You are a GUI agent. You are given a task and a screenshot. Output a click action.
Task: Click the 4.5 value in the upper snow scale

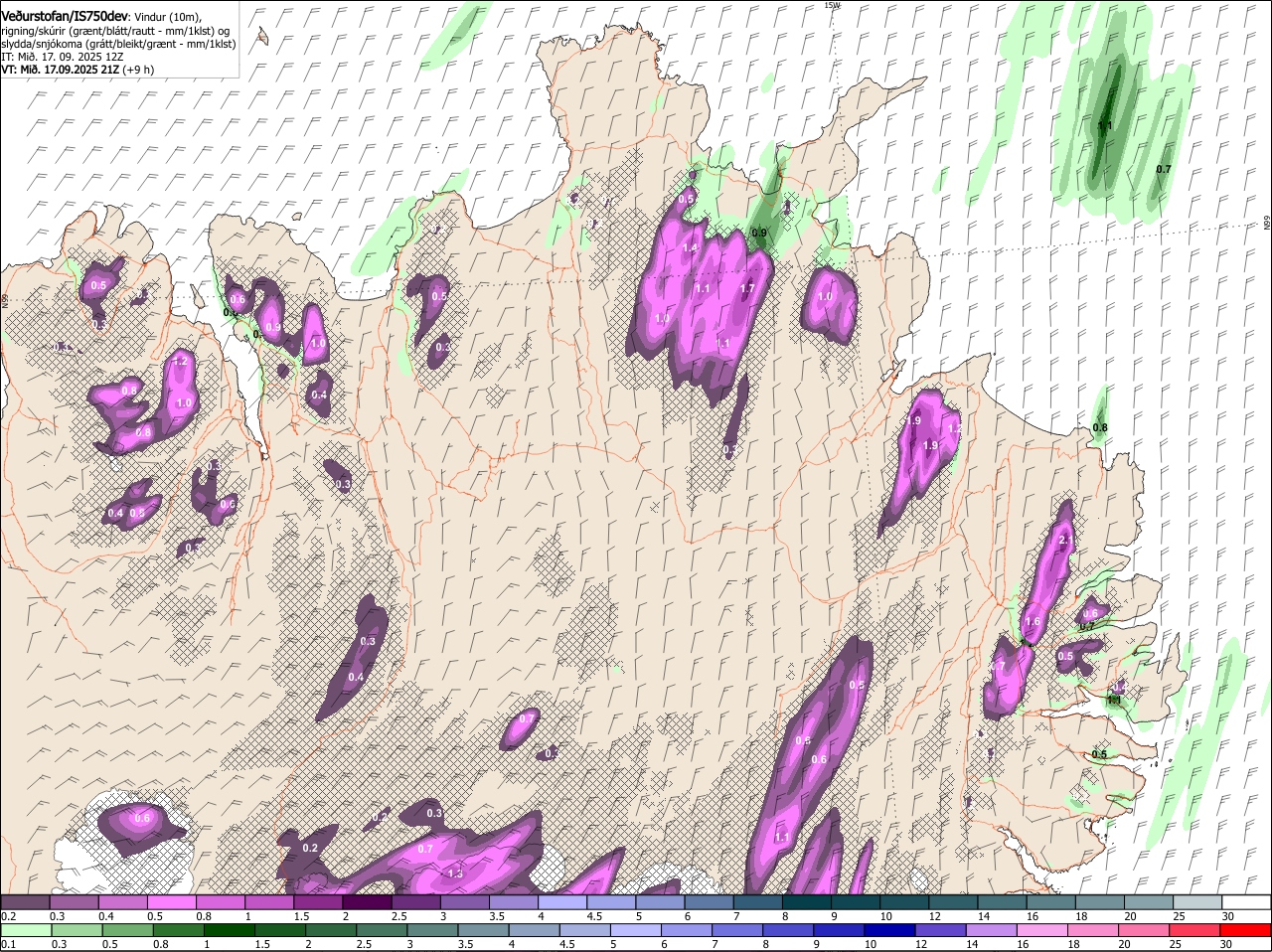[x=595, y=915]
